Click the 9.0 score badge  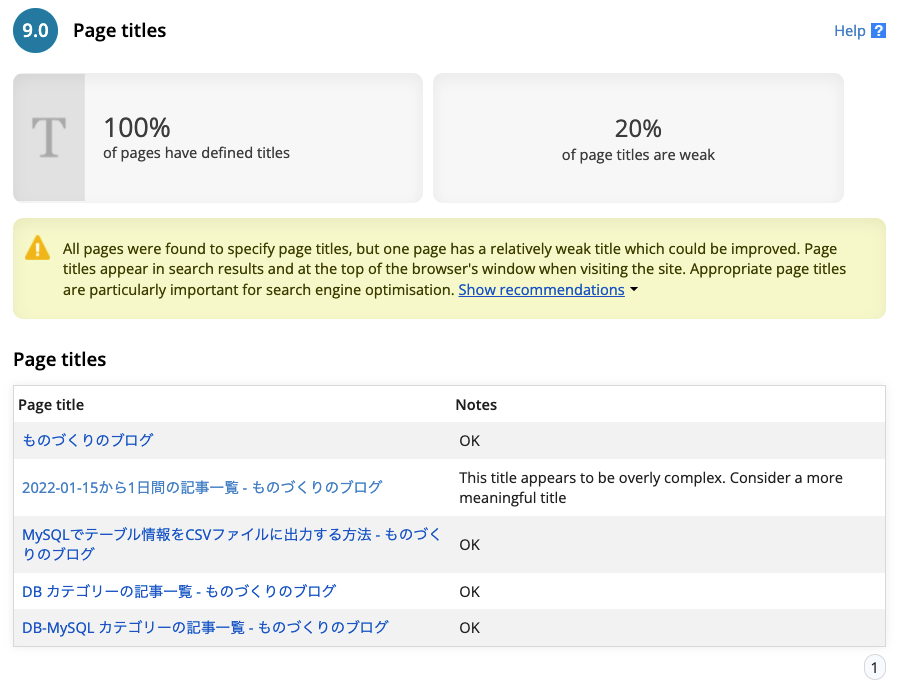click(37, 31)
